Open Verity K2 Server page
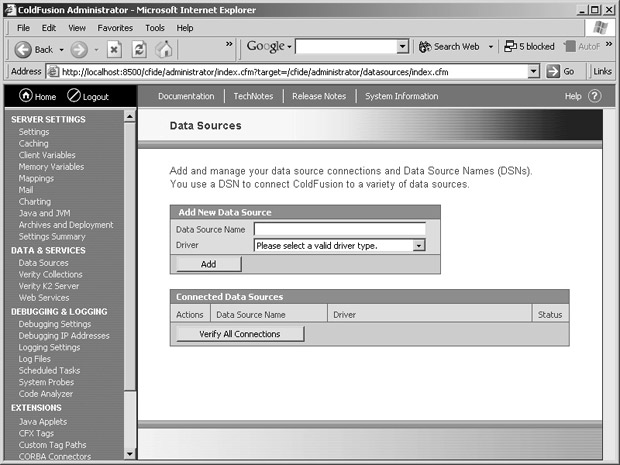 [x=49, y=286]
